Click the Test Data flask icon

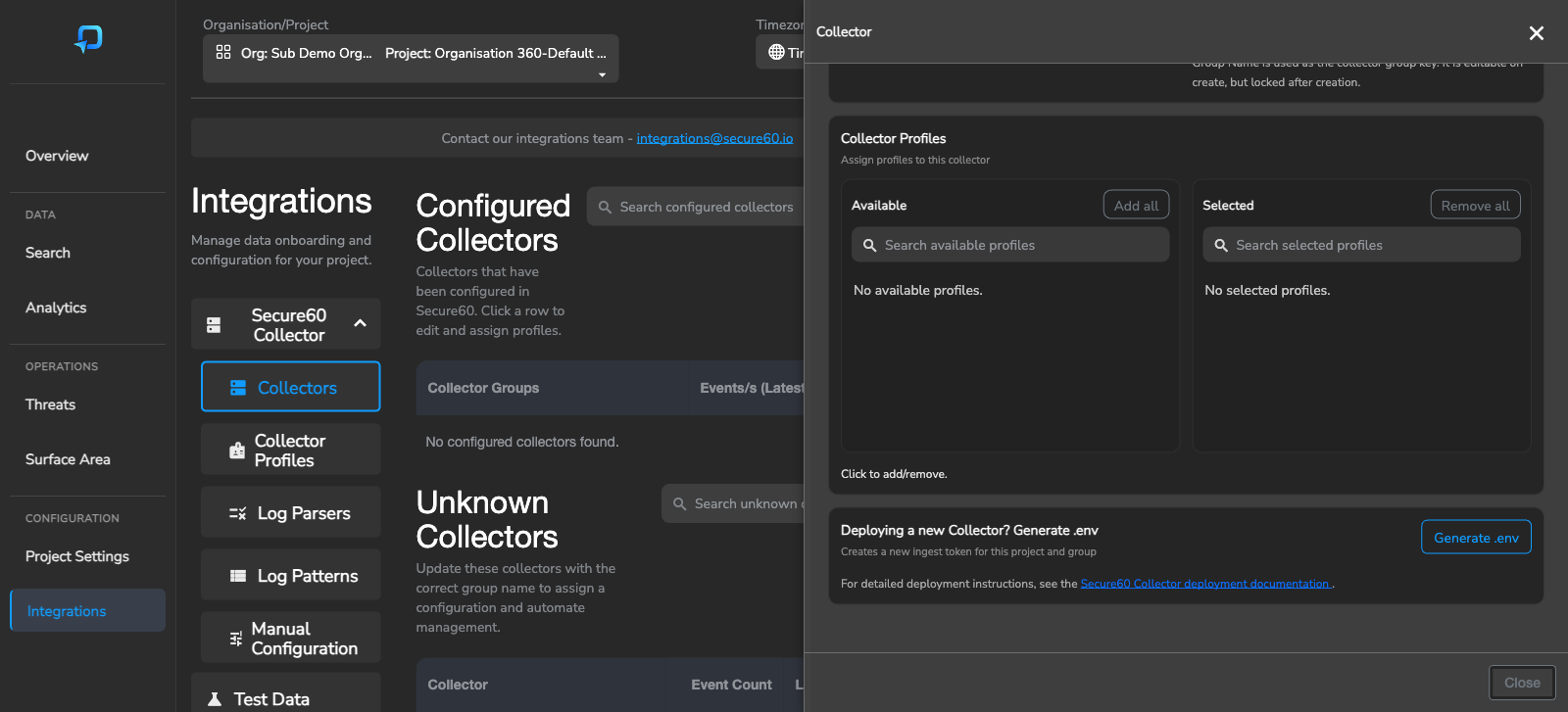pyautogui.click(x=215, y=699)
